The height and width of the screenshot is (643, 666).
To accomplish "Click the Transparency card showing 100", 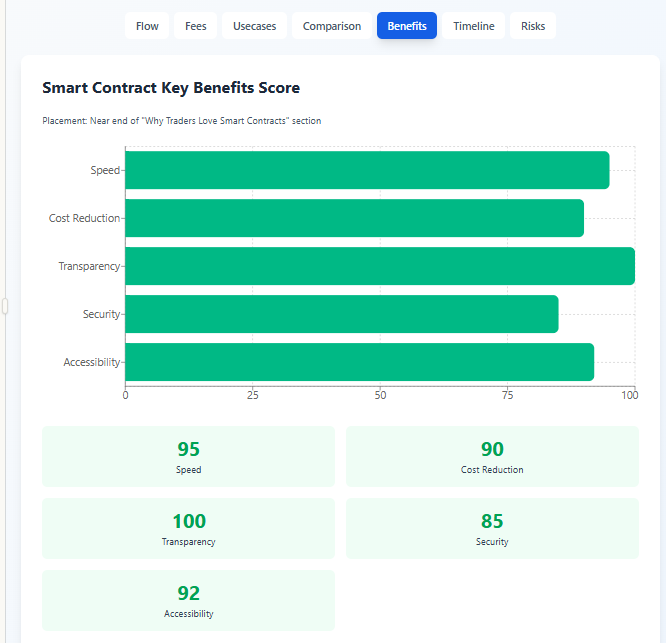I will (188, 529).
